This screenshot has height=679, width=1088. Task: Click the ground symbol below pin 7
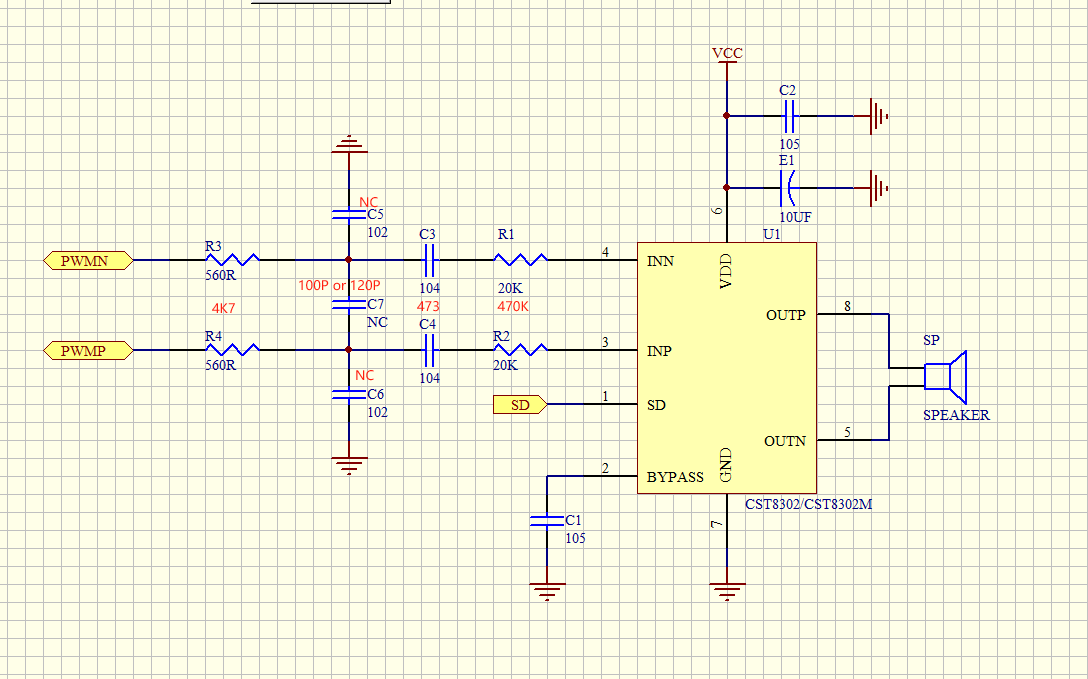(727, 592)
